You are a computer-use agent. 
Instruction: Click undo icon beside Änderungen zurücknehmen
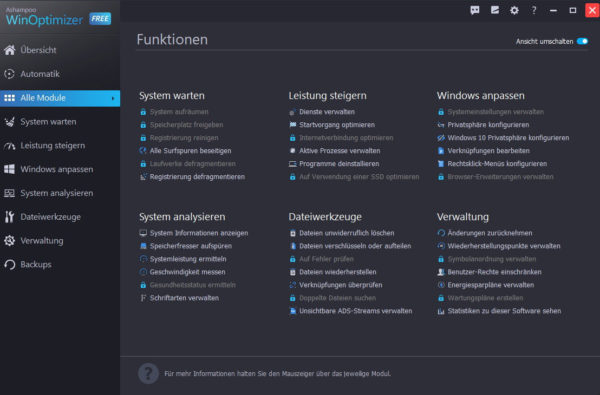[x=441, y=233]
